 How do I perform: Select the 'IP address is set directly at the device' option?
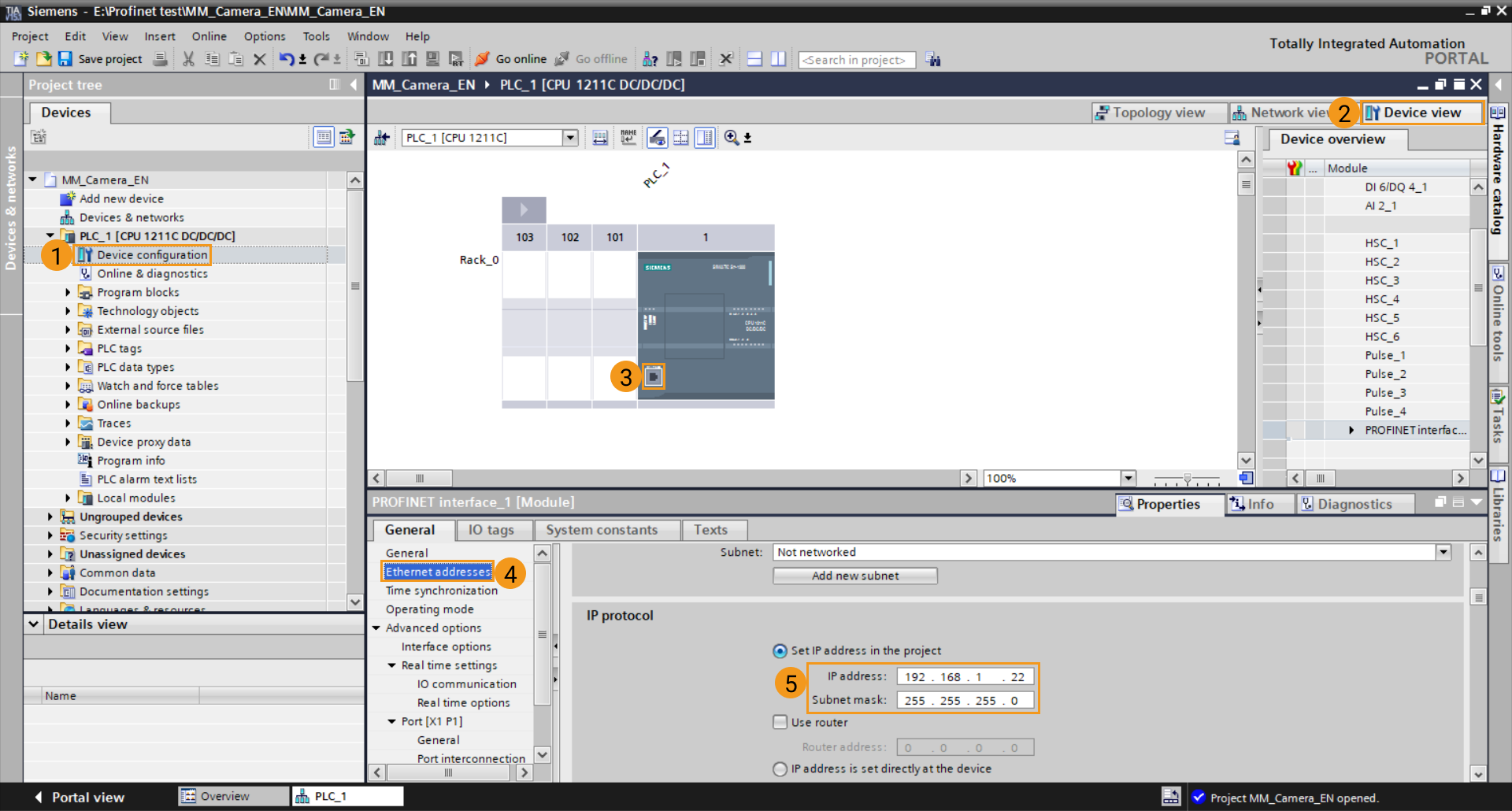pos(780,769)
